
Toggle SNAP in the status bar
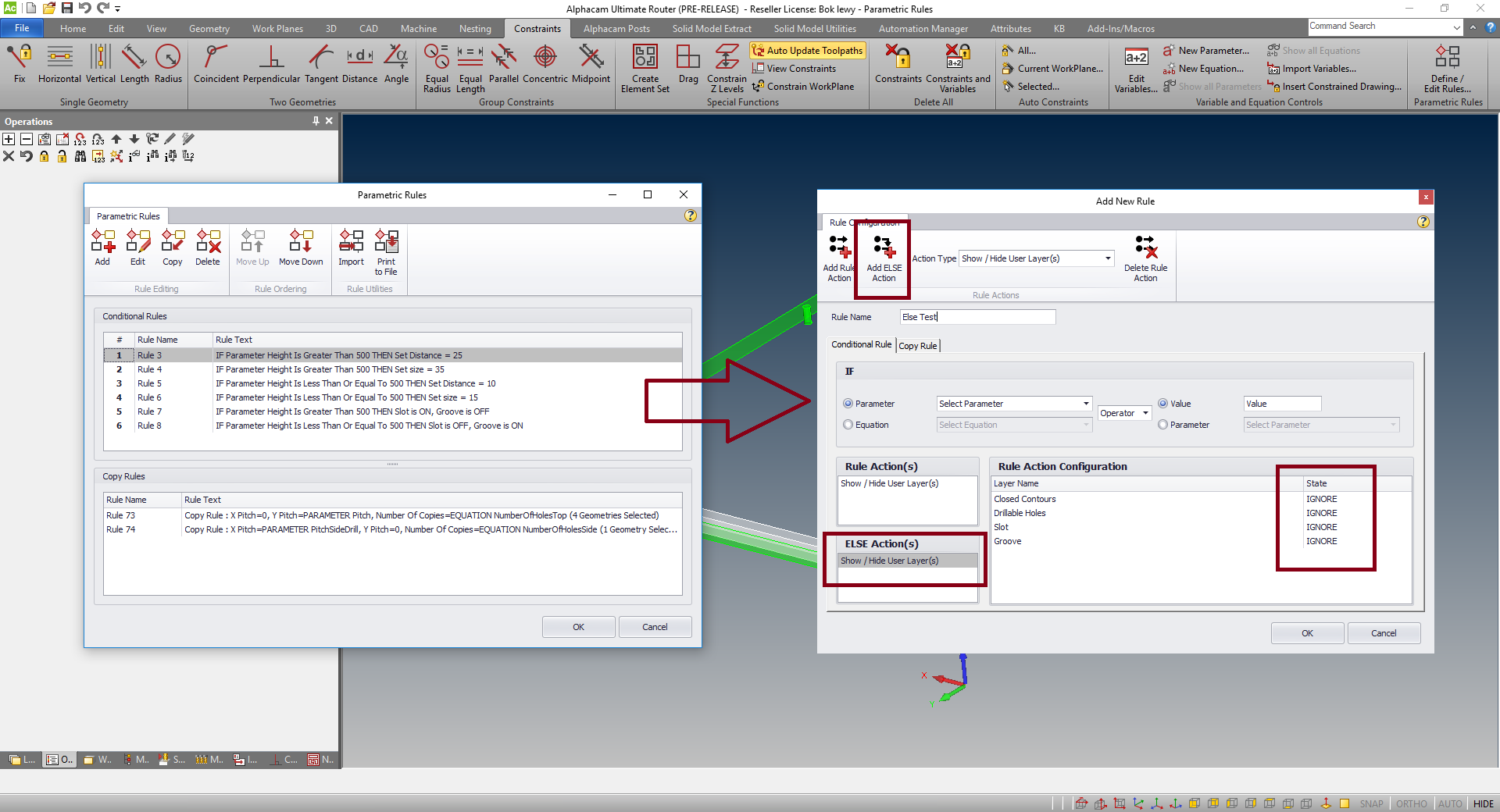click(1371, 803)
